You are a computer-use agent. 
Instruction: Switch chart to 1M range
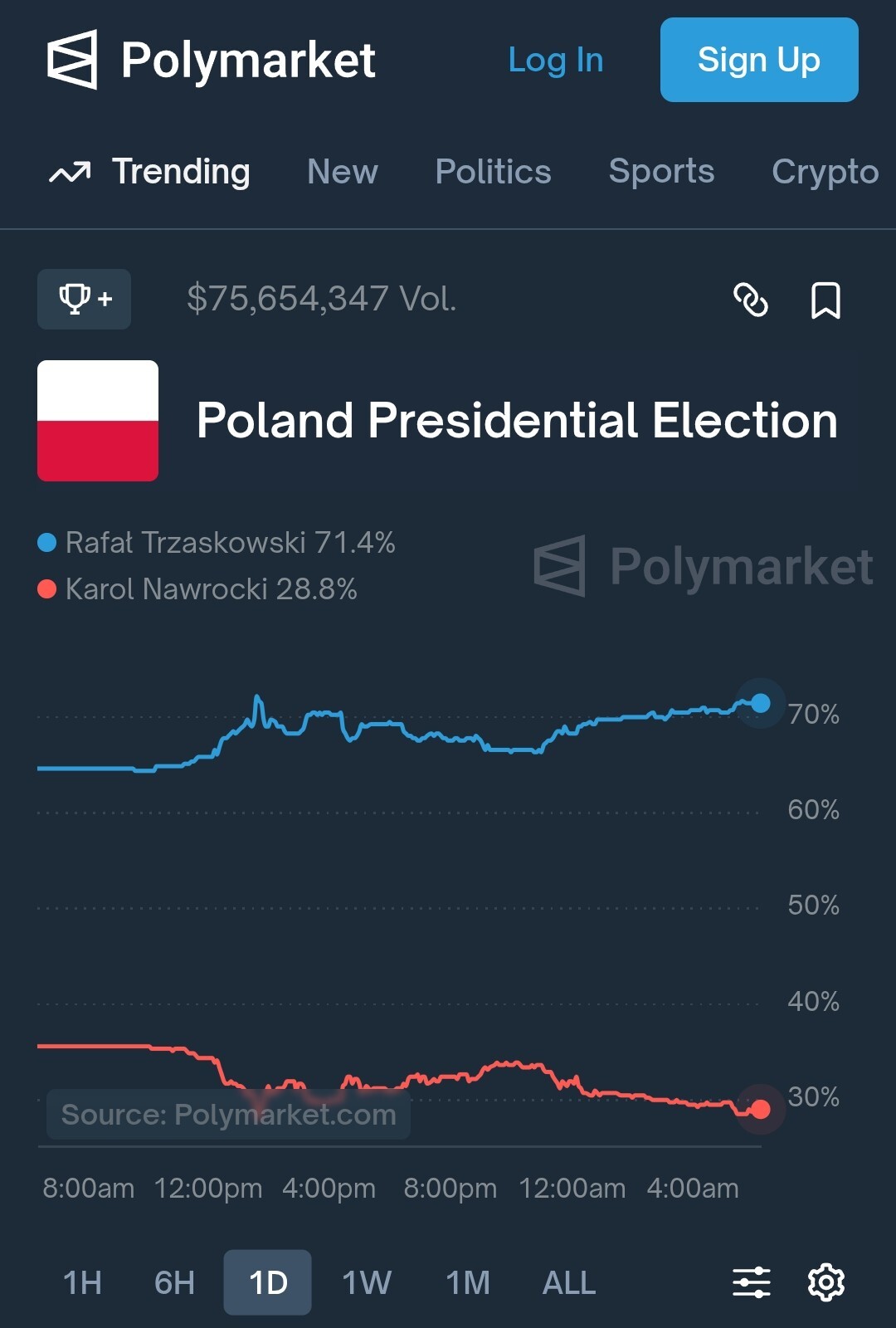468,1283
